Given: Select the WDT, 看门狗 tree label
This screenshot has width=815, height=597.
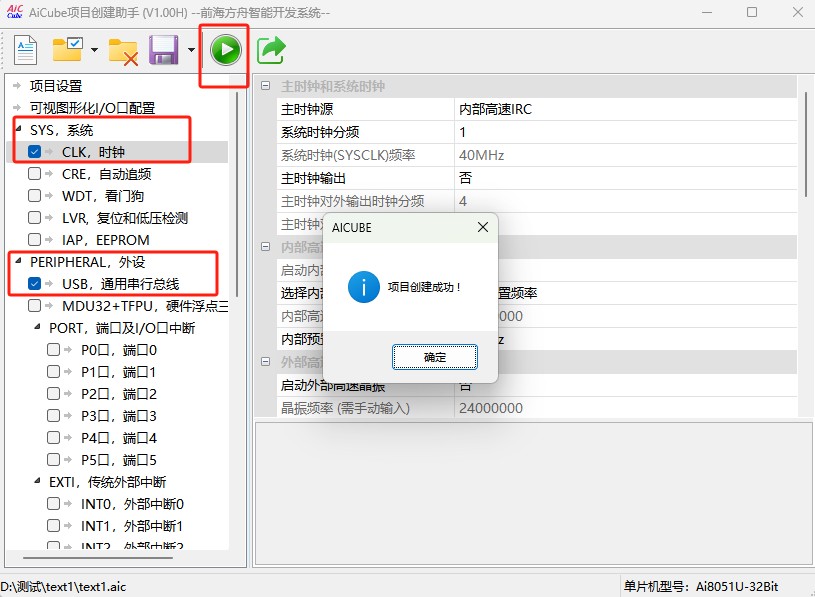Looking at the screenshot, I should [102, 196].
